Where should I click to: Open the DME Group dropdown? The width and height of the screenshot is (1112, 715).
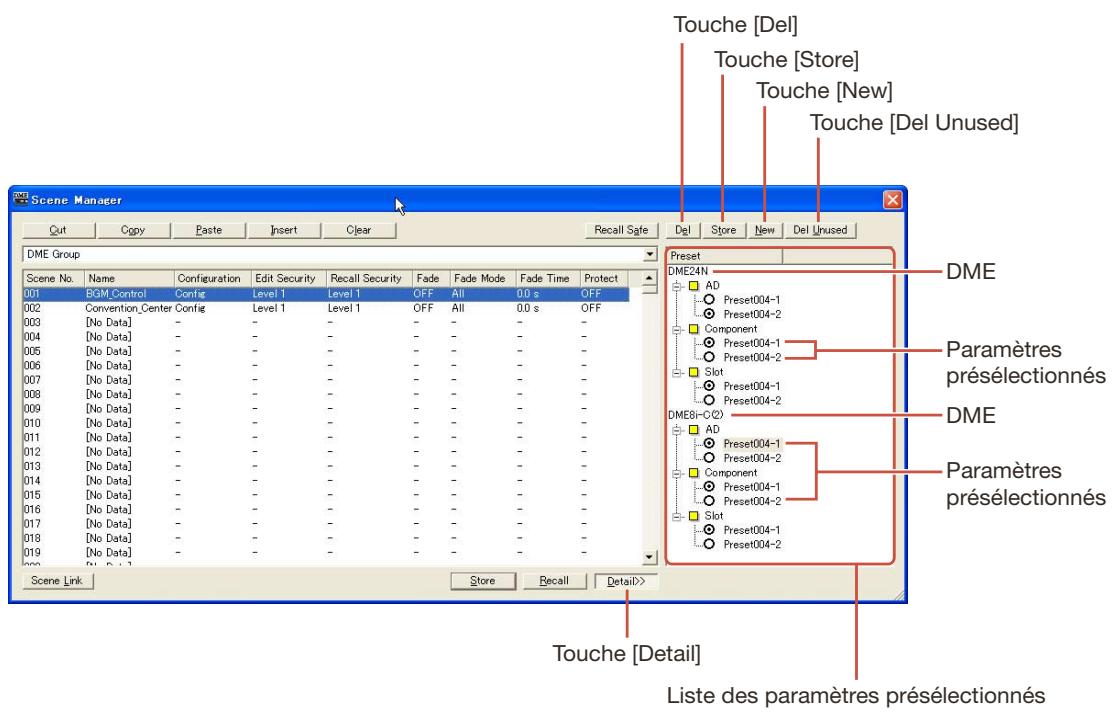[650, 254]
